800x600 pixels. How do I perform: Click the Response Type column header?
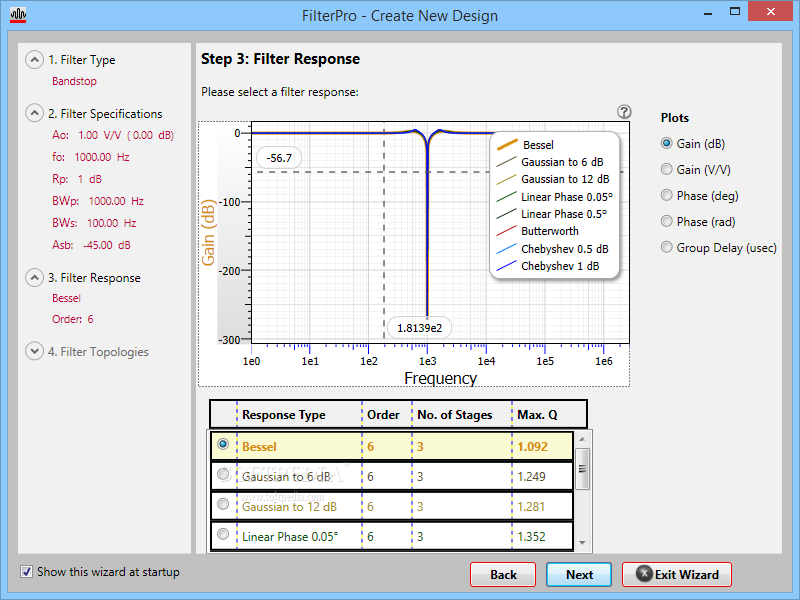[x=299, y=415]
